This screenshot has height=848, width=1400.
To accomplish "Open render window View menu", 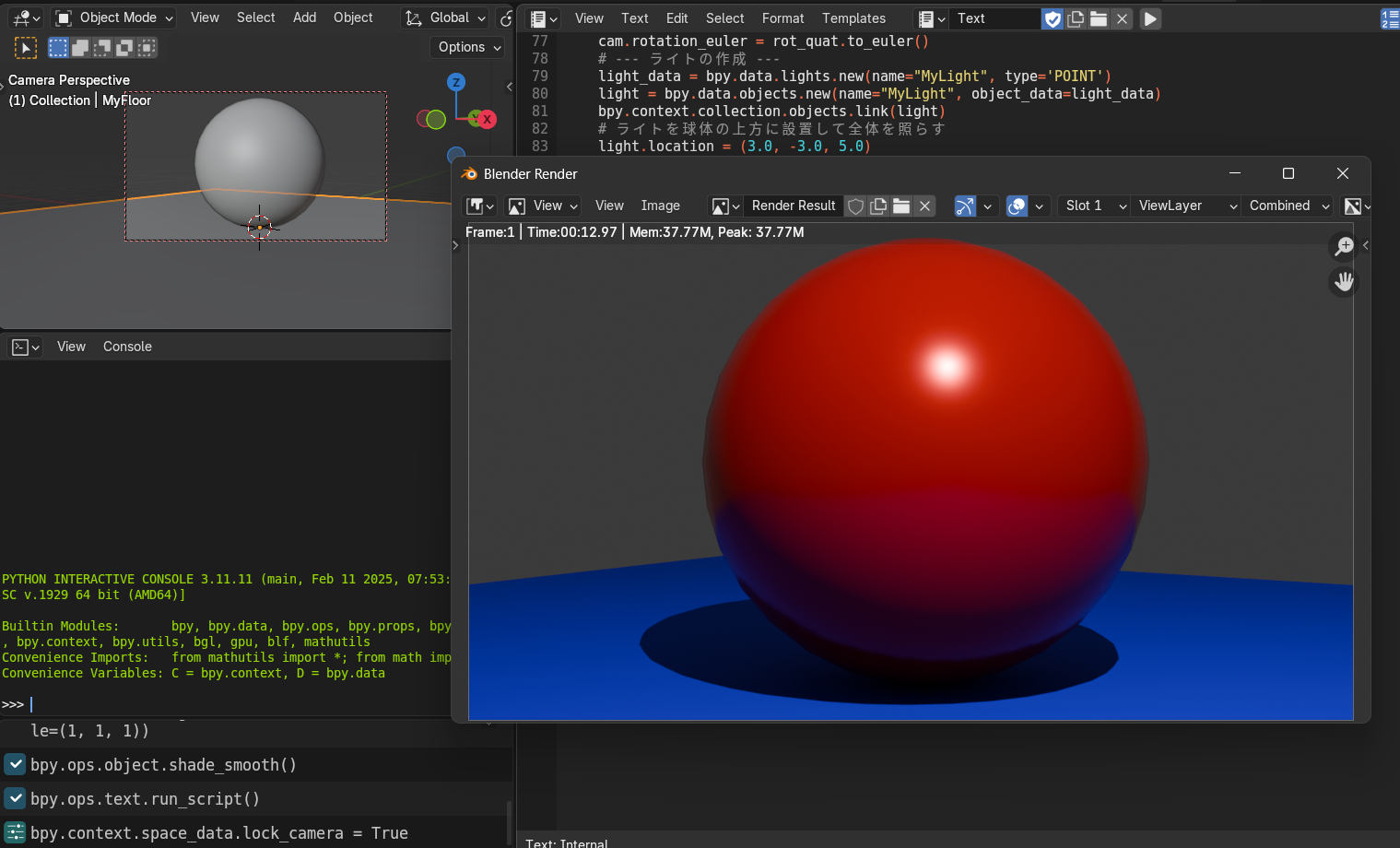I will (609, 206).
